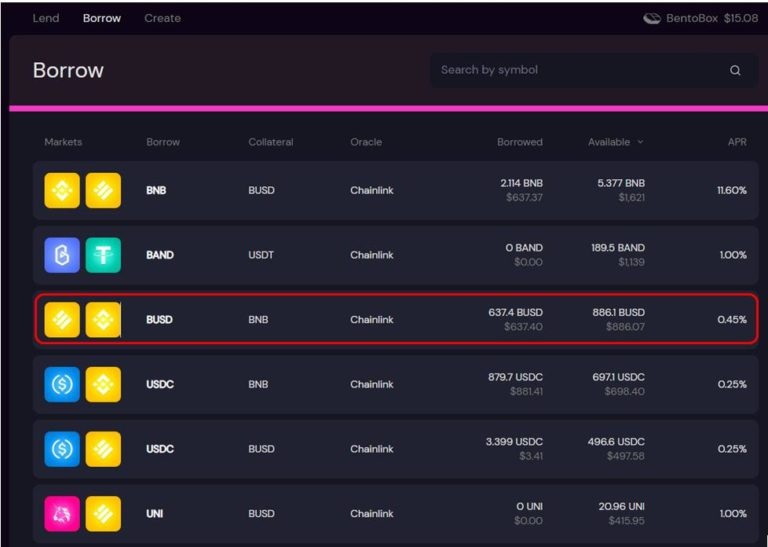This screenshot has height=547, width=768.
Task: Click the pink UNI unicorn icon
Action: (x=62, y=514)
